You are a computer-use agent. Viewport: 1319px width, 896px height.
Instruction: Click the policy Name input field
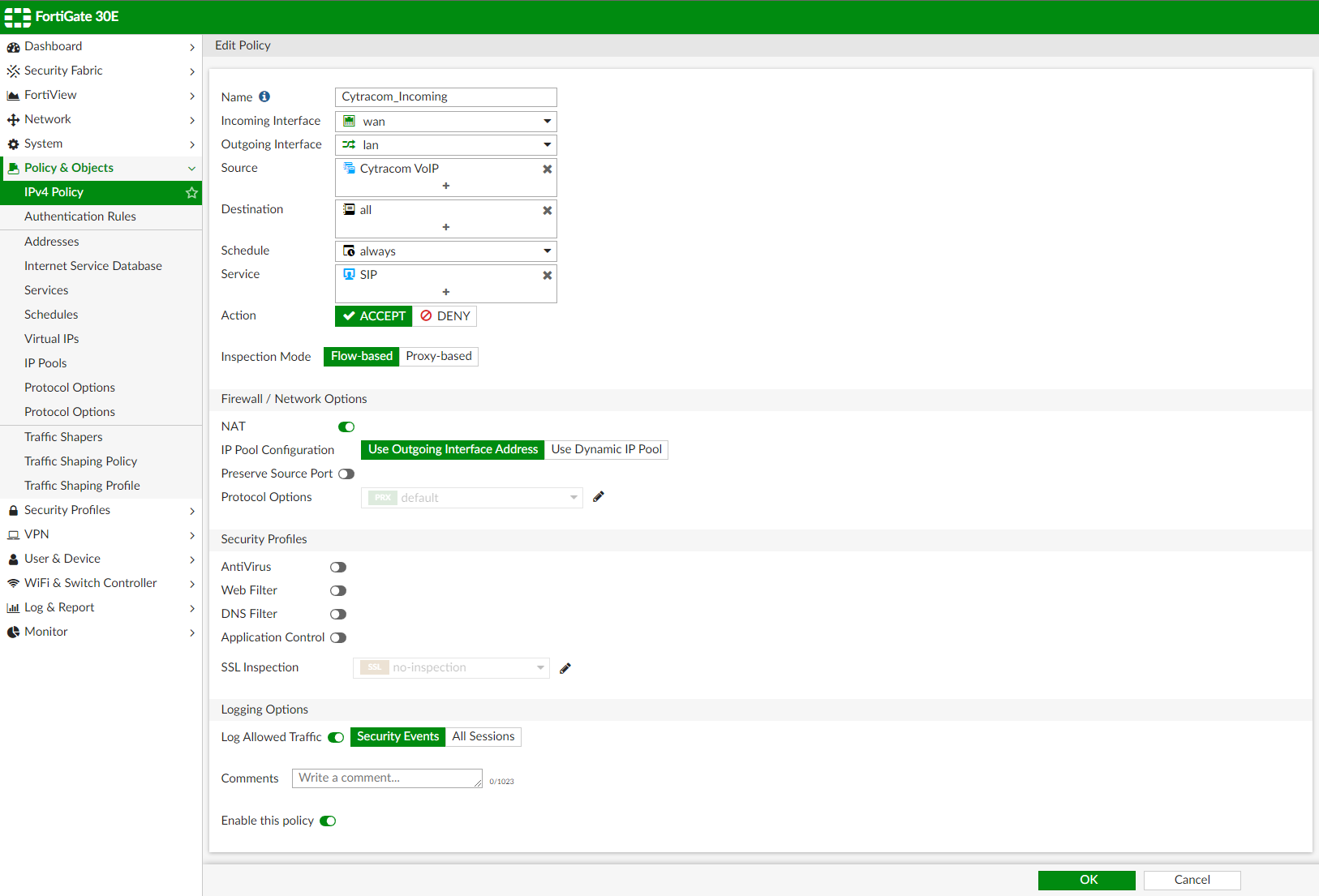[x=446, y=97]
